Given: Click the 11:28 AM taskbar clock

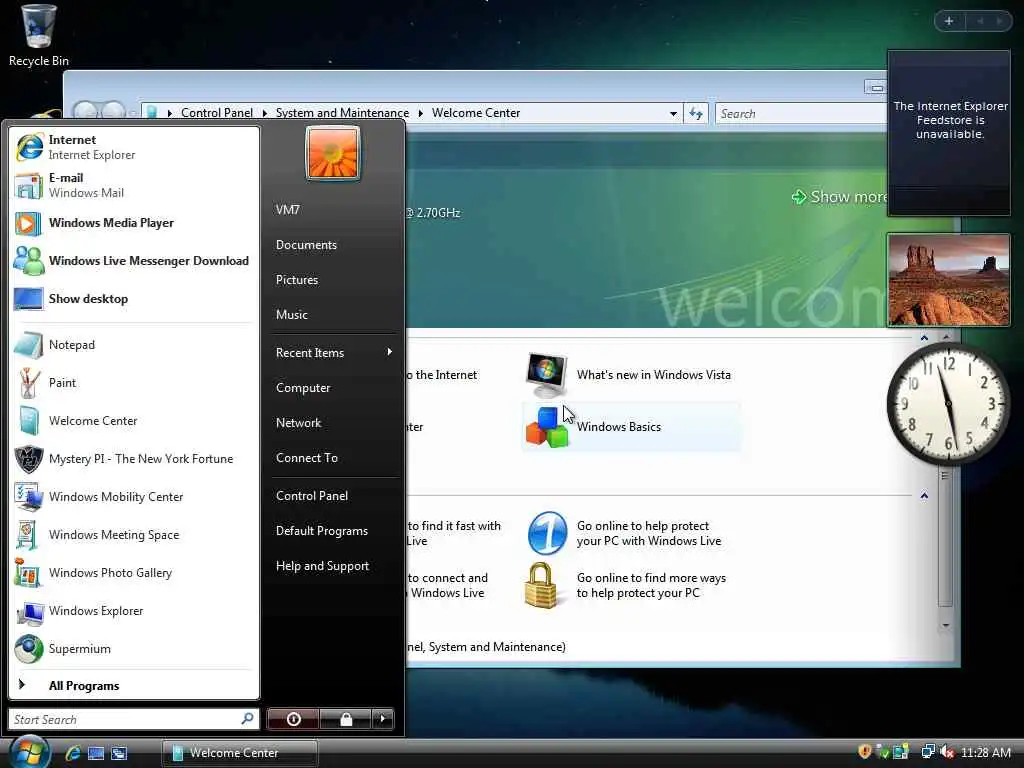Looking at the screenshot, I should 986,752.
